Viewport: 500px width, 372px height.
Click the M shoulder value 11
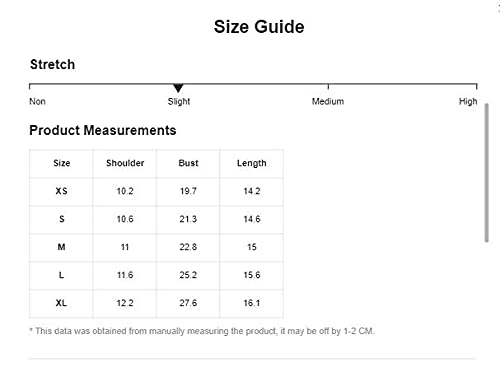[125, 247]
